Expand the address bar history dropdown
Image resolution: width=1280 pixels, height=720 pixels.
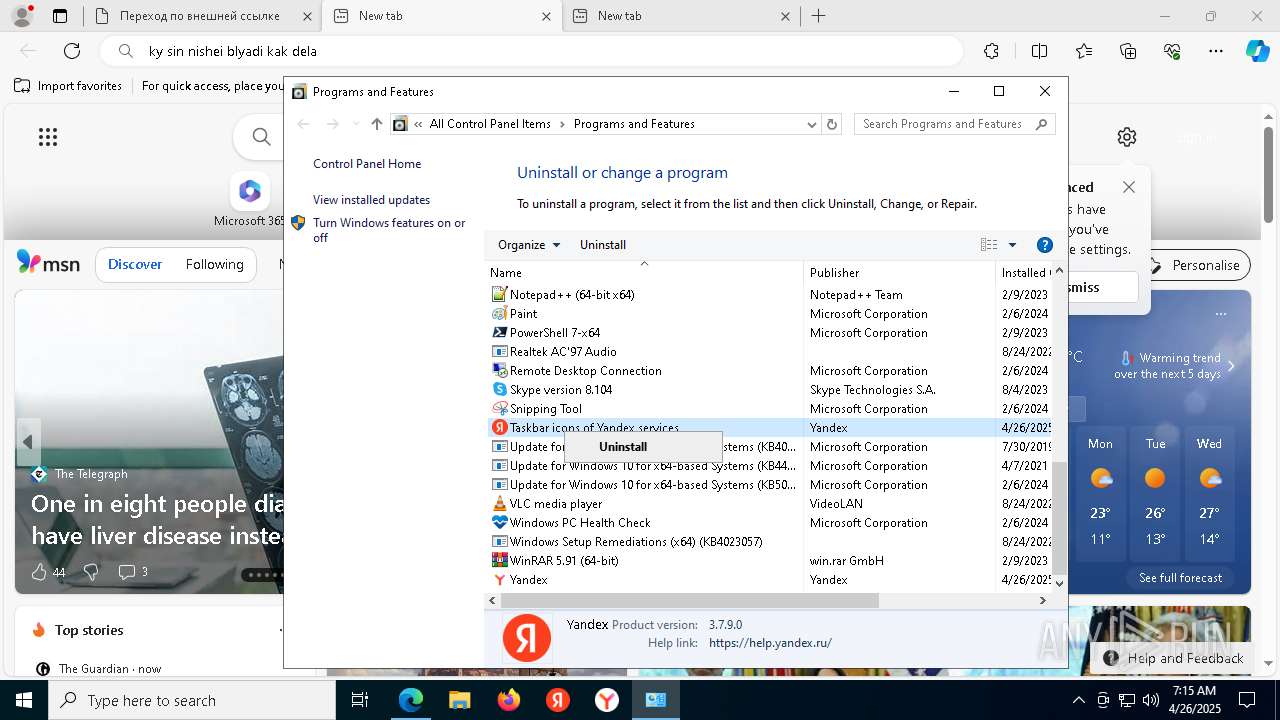(x=812, y=124)
